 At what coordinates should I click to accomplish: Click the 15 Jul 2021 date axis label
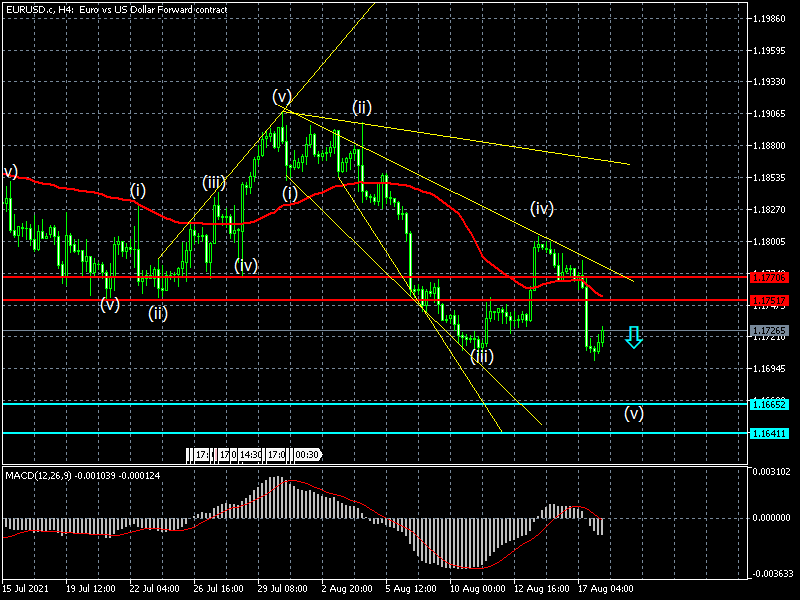(27, 589)
